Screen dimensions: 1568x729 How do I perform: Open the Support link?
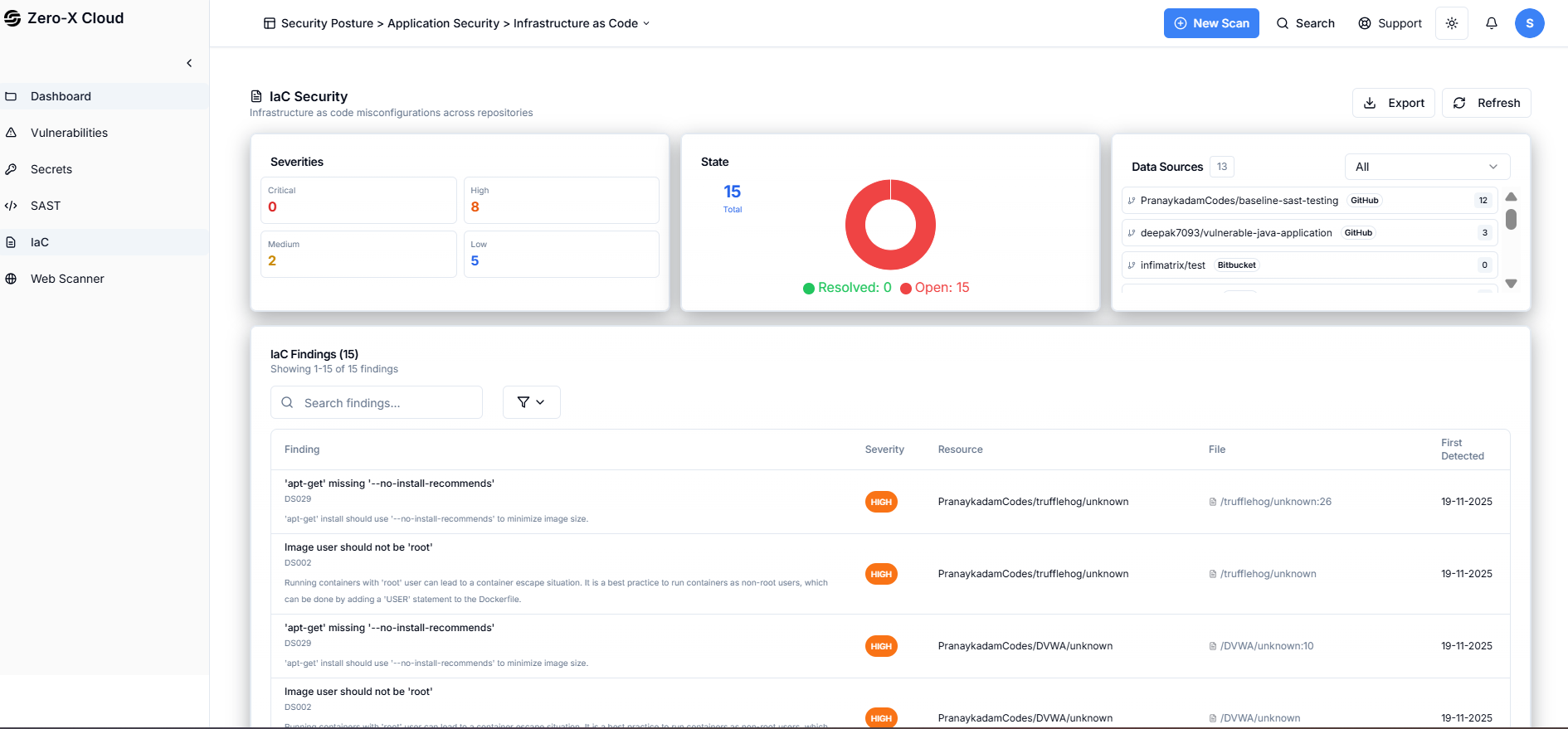pyautogui.click(x=1390, y=23)
